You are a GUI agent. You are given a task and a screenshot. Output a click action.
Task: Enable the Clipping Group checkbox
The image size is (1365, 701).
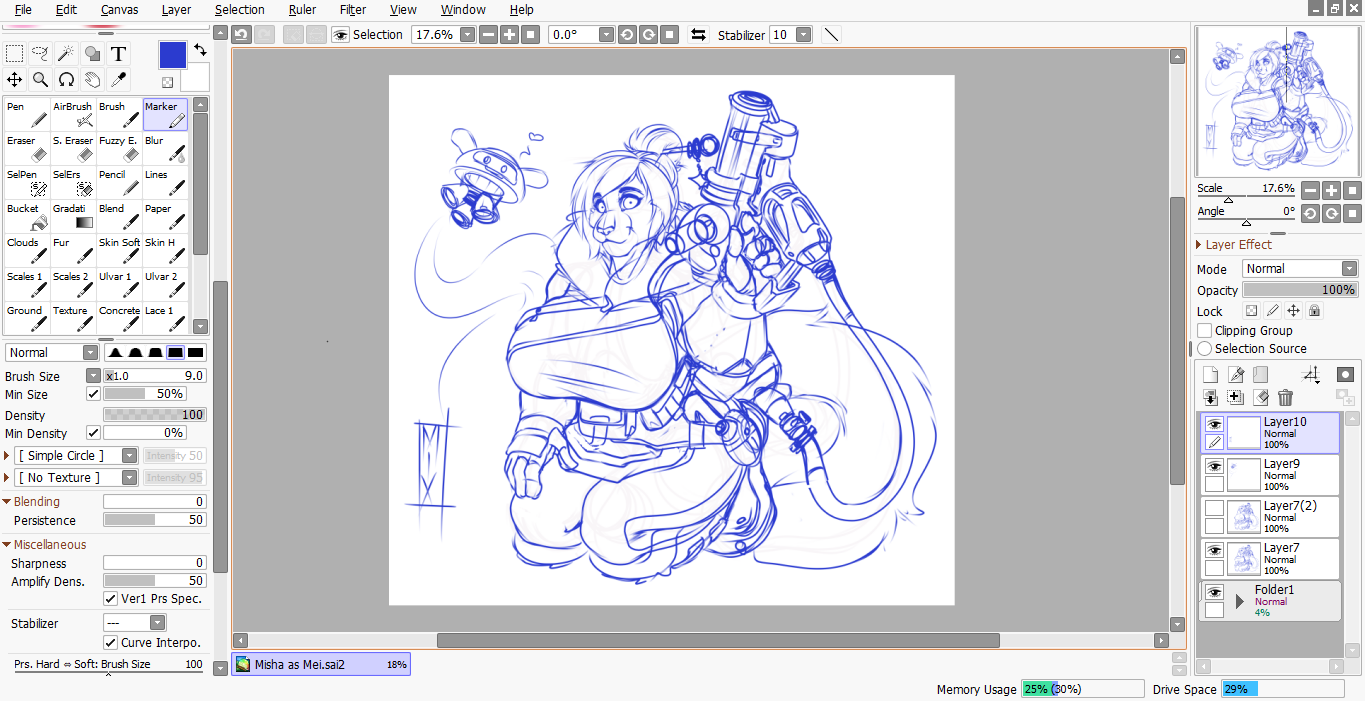(1205, 330)
